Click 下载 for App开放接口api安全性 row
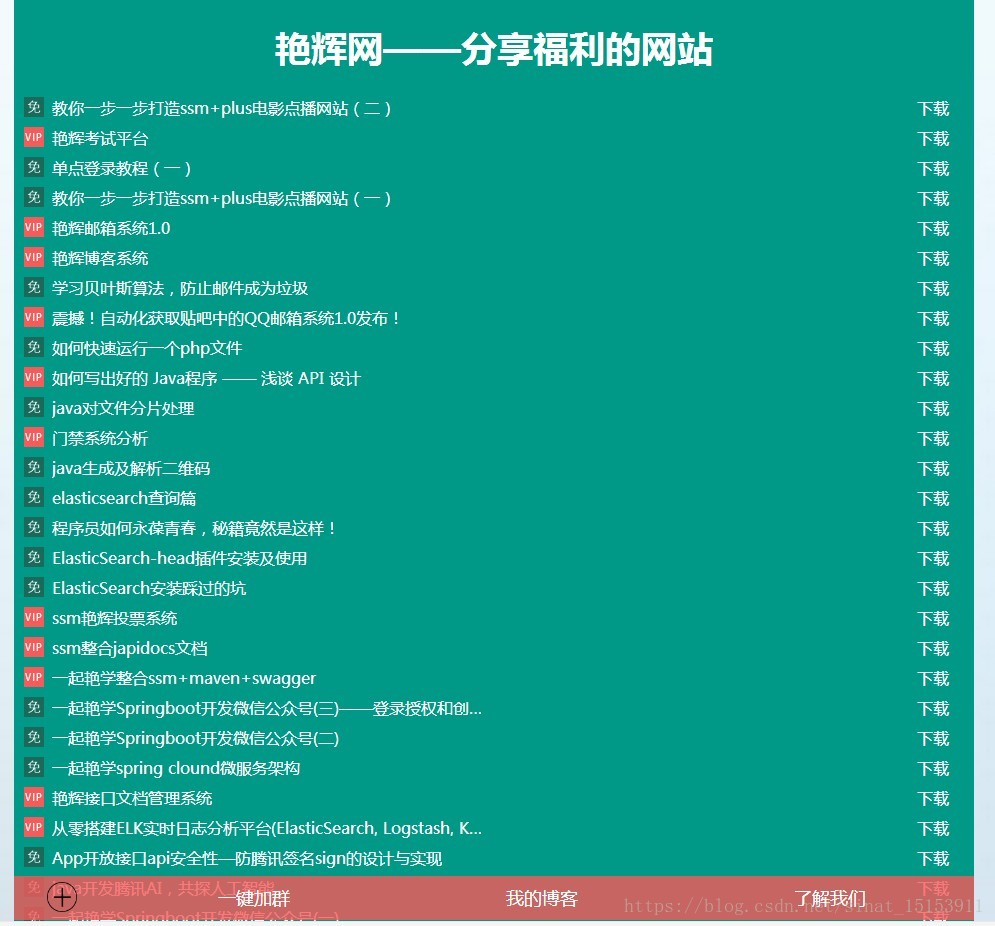The height and width of the screenshot is (926, 995). [933, 858]
